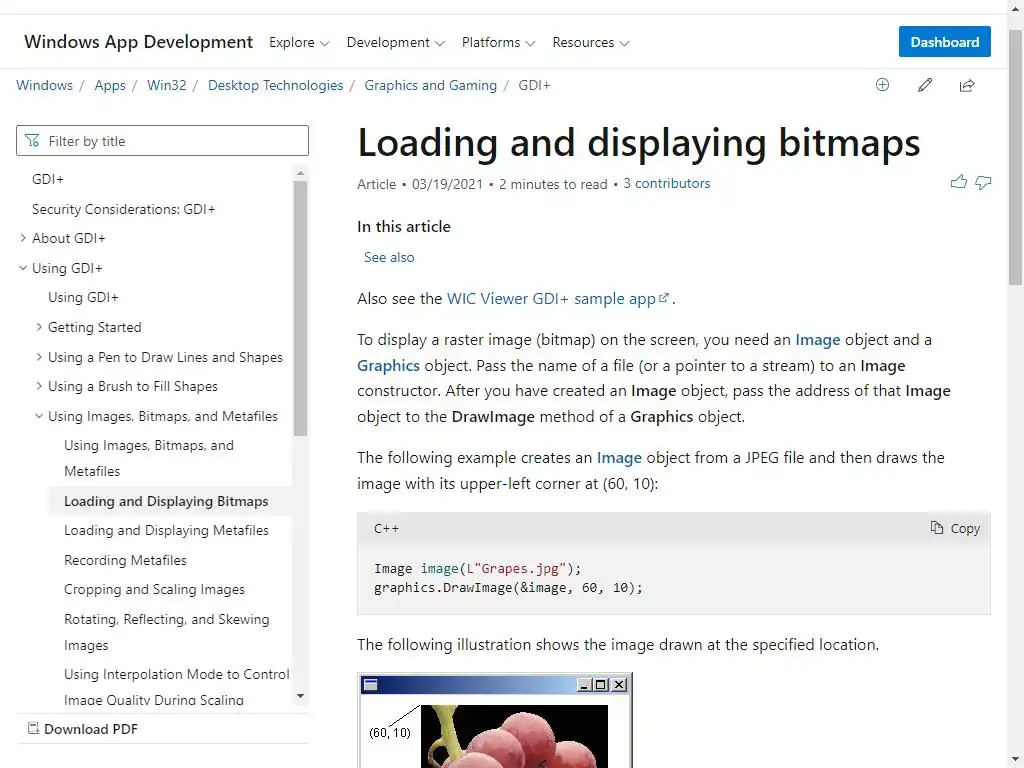Click the Image link in first paragraph

[818, 340]
